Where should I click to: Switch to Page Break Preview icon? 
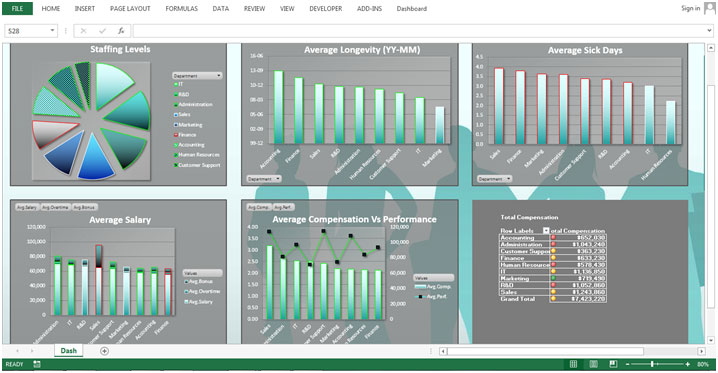point(613,364)
